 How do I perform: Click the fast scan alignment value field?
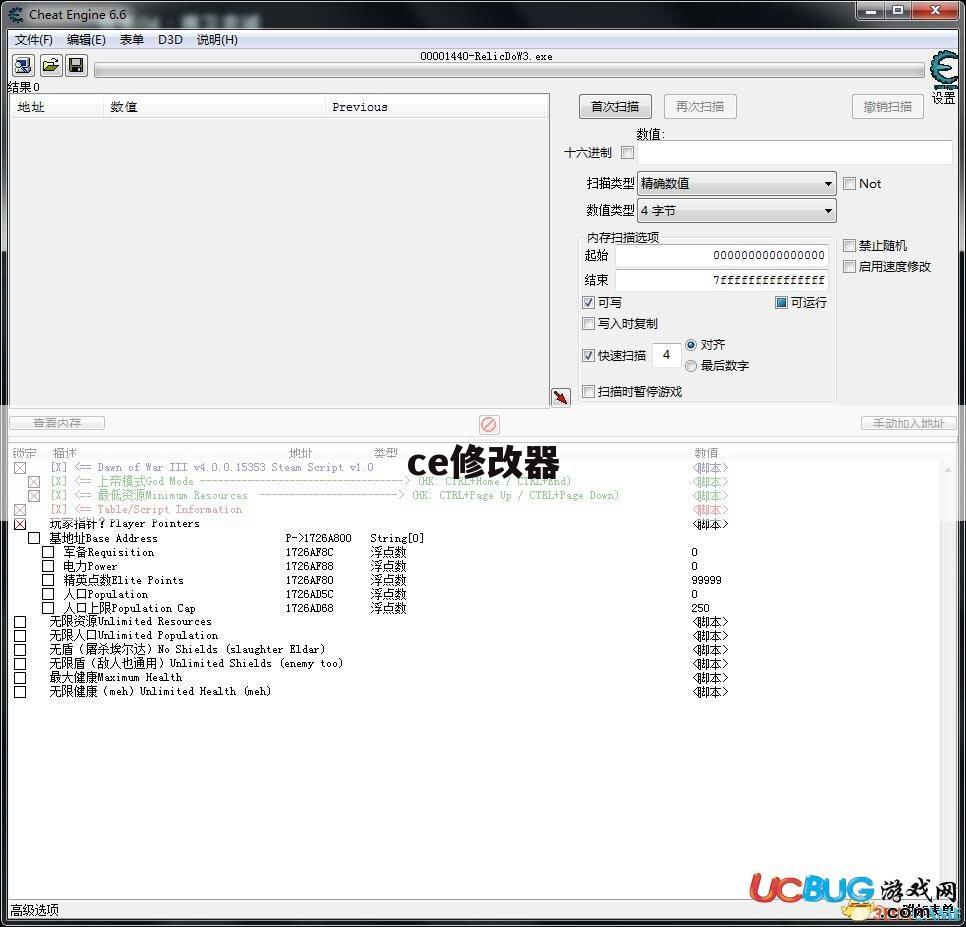(x=667, y=355)
